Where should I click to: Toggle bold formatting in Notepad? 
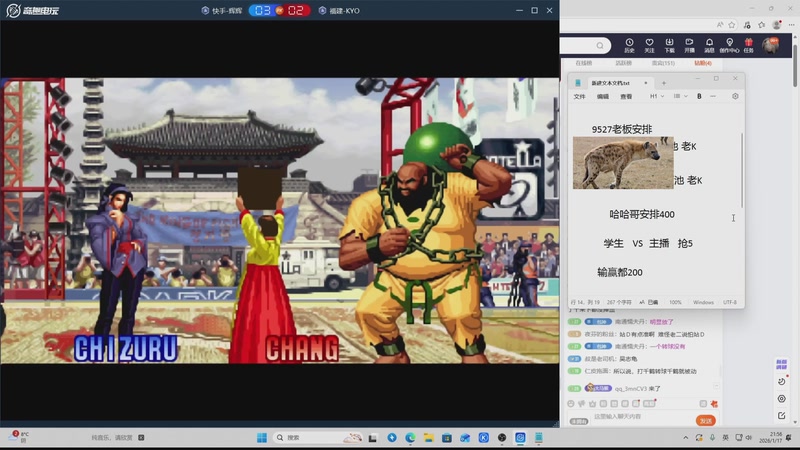pos(699,96)
